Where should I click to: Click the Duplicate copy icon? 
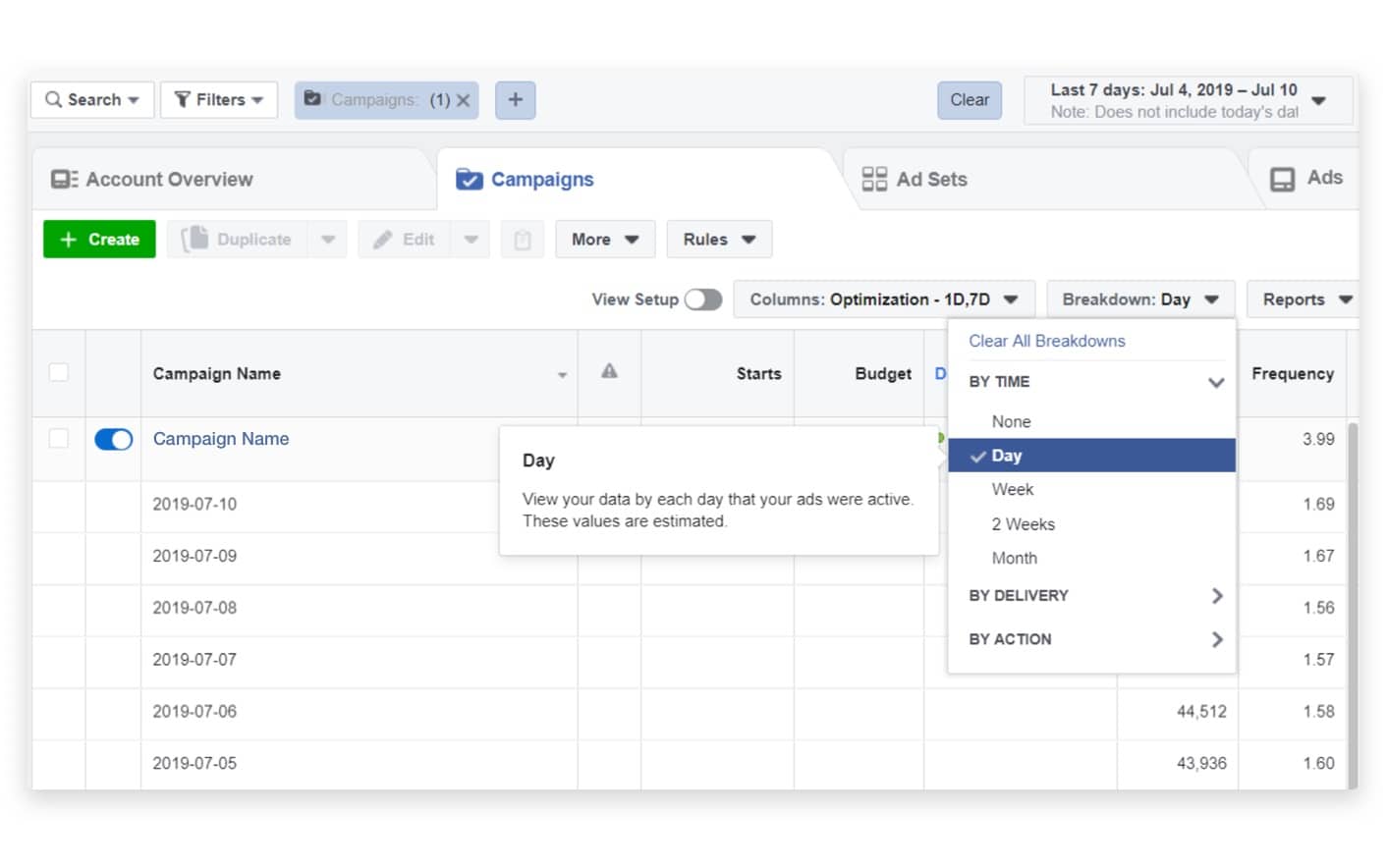point(194,239)
